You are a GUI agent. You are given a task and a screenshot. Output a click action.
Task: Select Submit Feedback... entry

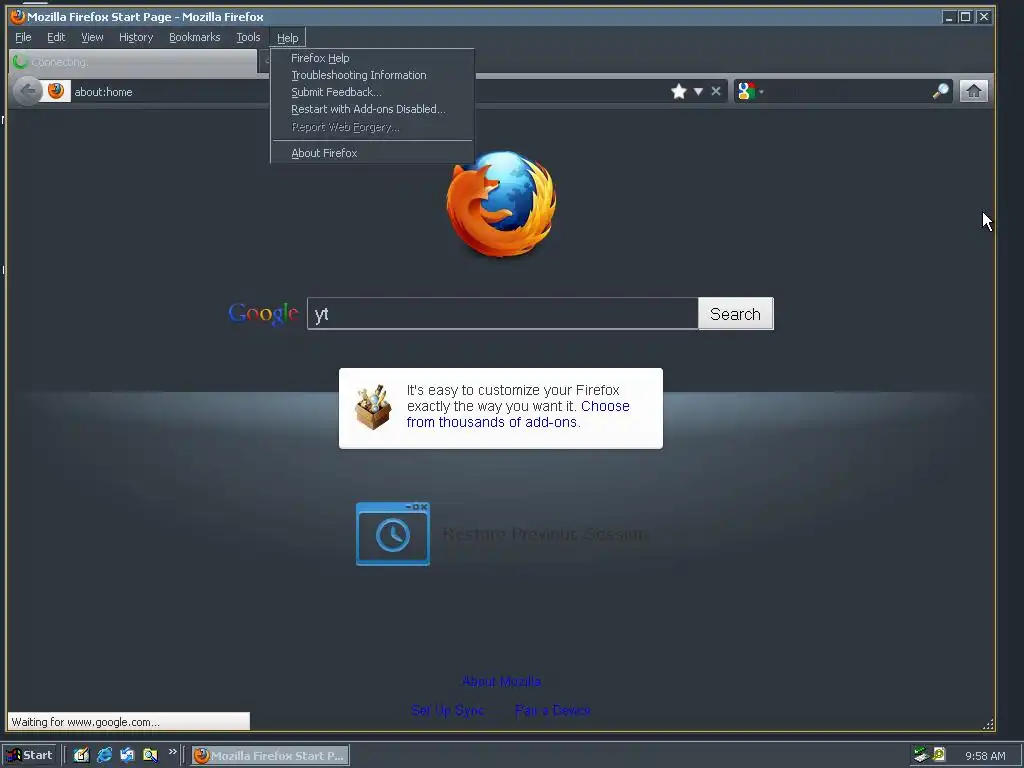click(372, 92)
